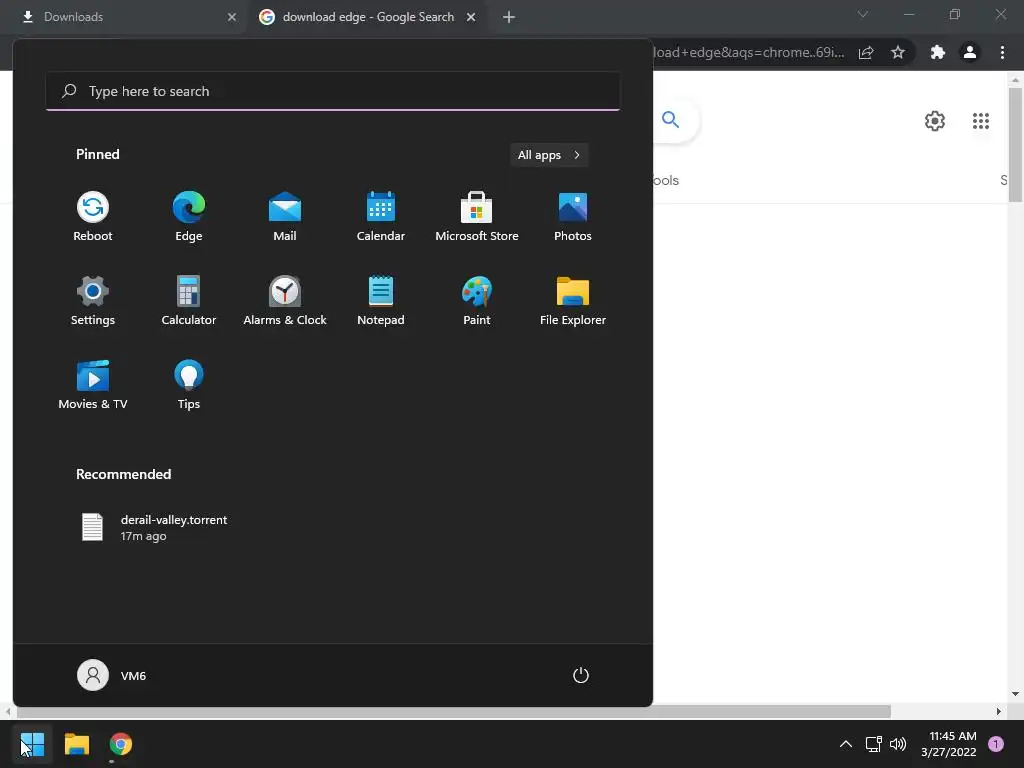The width and height of the screenshot is (1024, 768).
Task: Launch Edge from pinned apps
Action: [189, 217]
